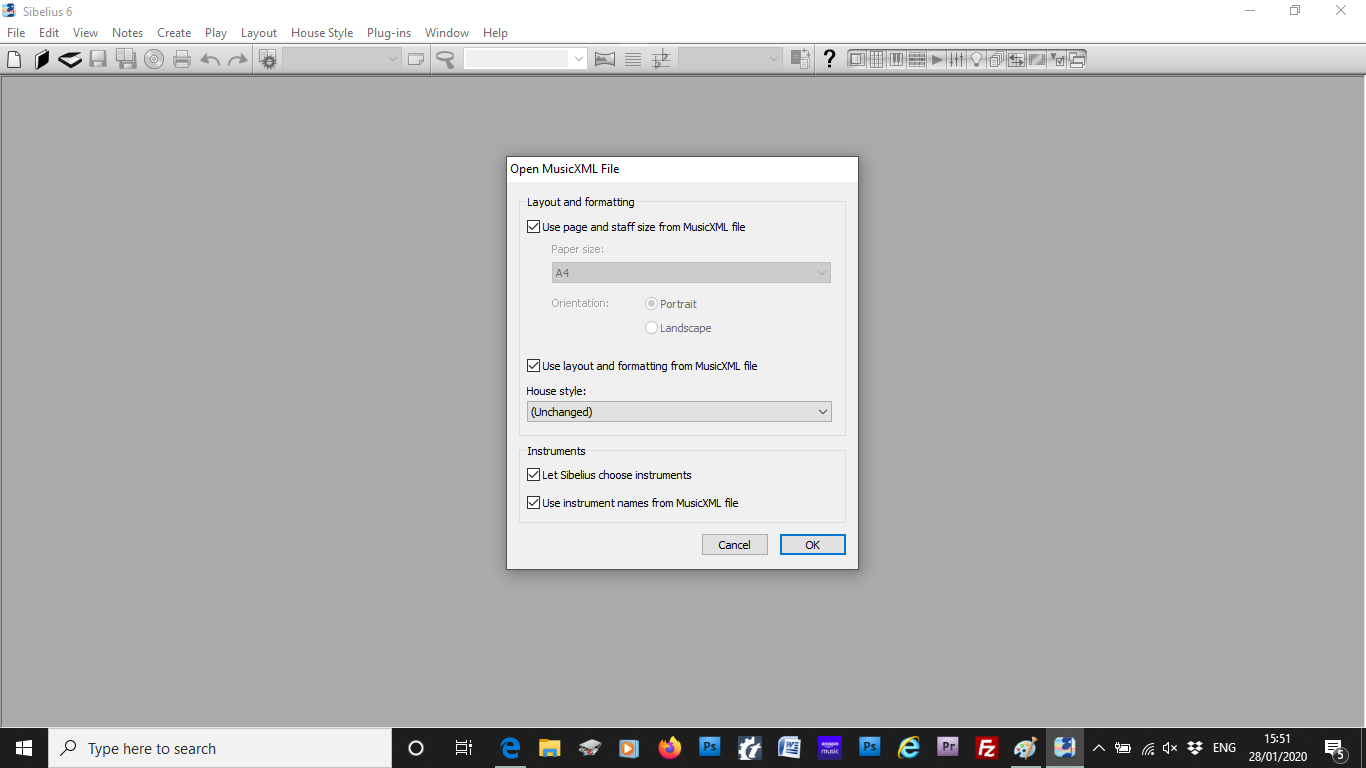The width and height of the screenshot is (1366, 768).
Task: Open the View menu
Action: 85,33
